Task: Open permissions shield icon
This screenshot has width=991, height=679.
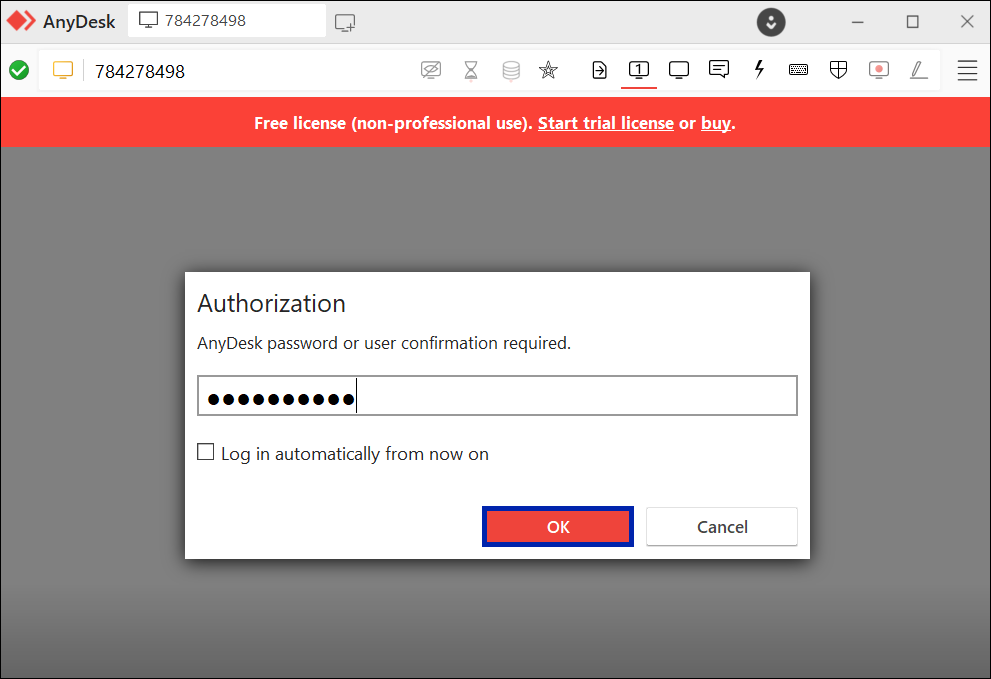Action: coord(838,70)
